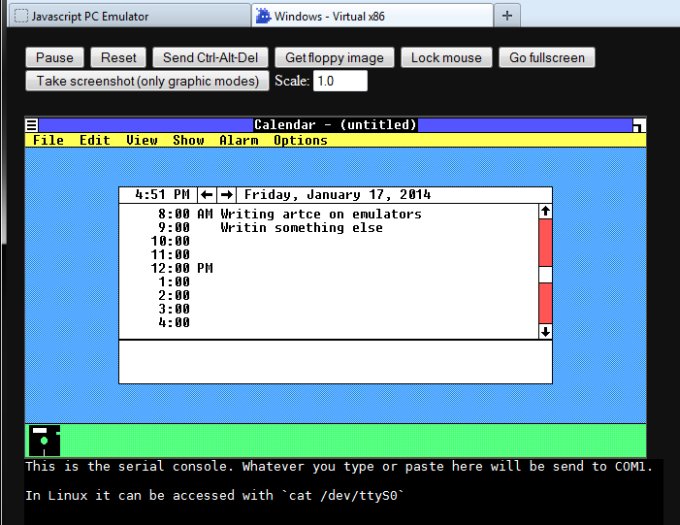Select the Windows - Virtual x86 tab
The width and height of the screenshot is (680, 525).
[x=372, y=16]
